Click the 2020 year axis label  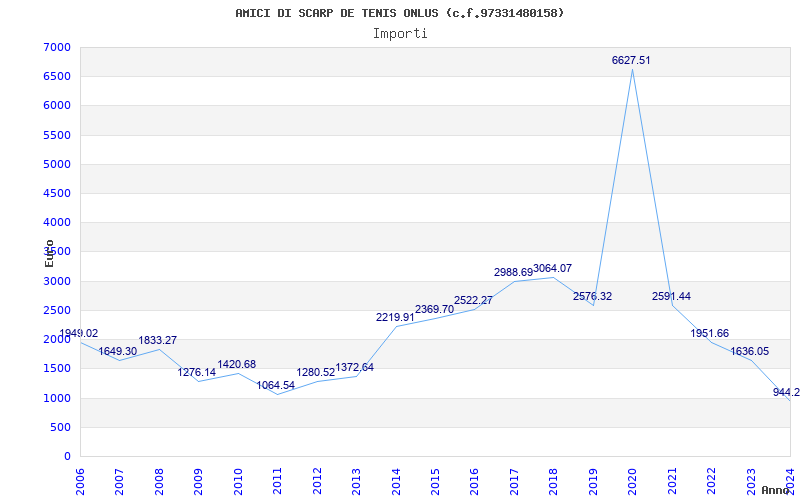(633, 481)
